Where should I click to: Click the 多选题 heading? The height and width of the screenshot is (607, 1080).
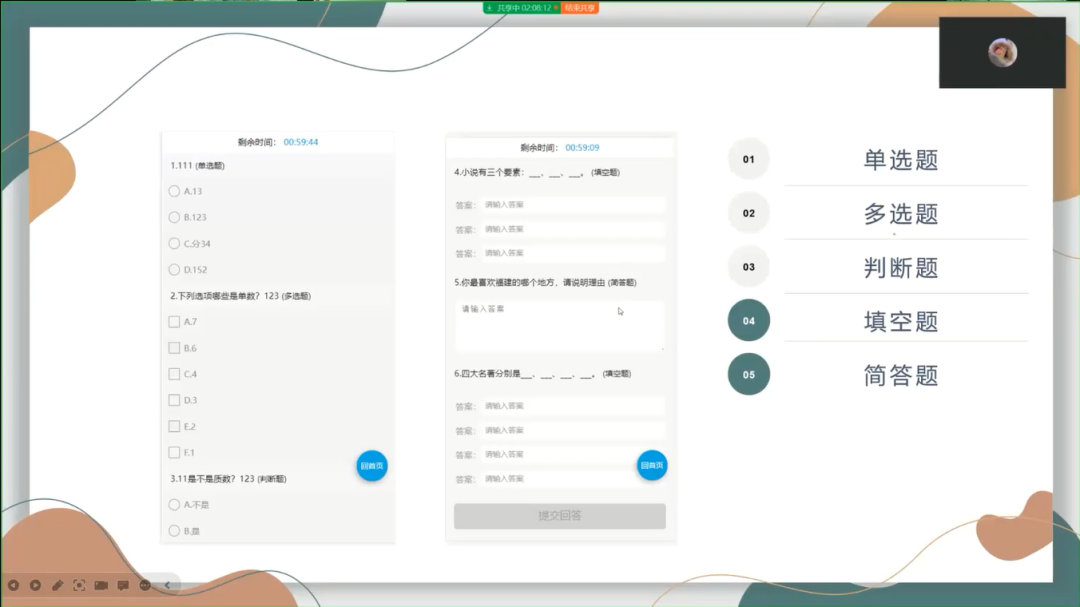point(901,214)
